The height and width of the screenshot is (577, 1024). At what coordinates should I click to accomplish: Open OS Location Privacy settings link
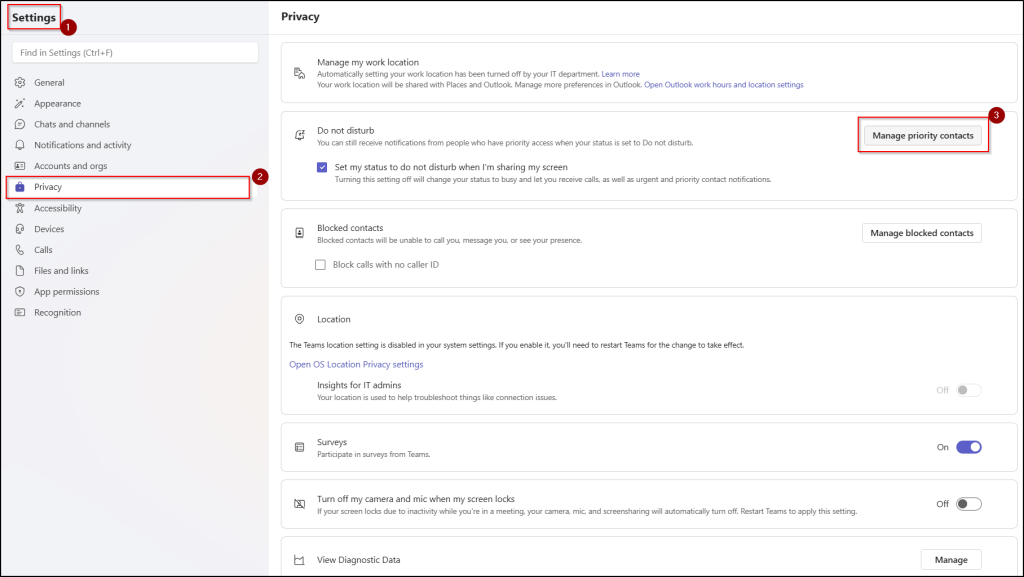click(356, 364)
